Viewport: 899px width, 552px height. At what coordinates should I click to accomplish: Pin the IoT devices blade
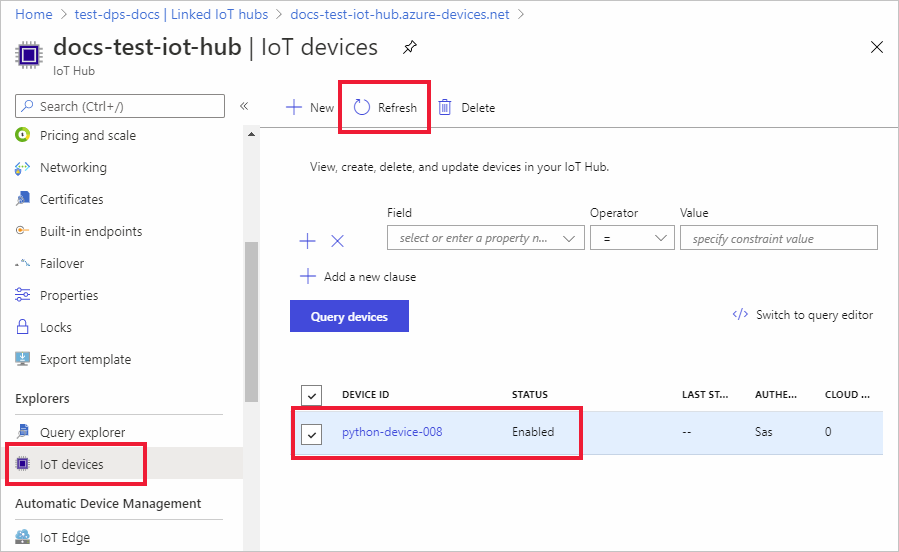tap(410, 47)
